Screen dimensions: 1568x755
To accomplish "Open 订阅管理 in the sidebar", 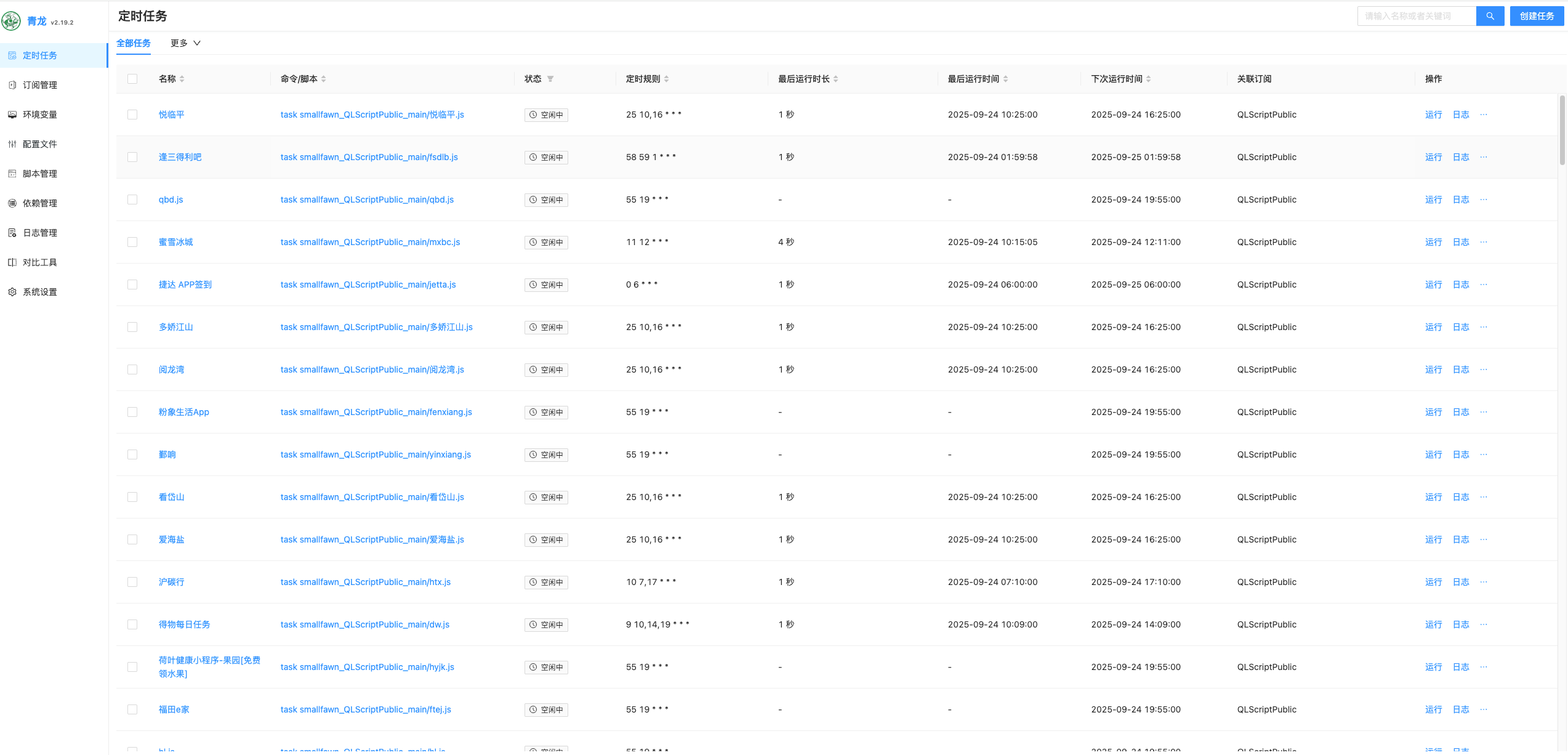I will click(40, 85).
